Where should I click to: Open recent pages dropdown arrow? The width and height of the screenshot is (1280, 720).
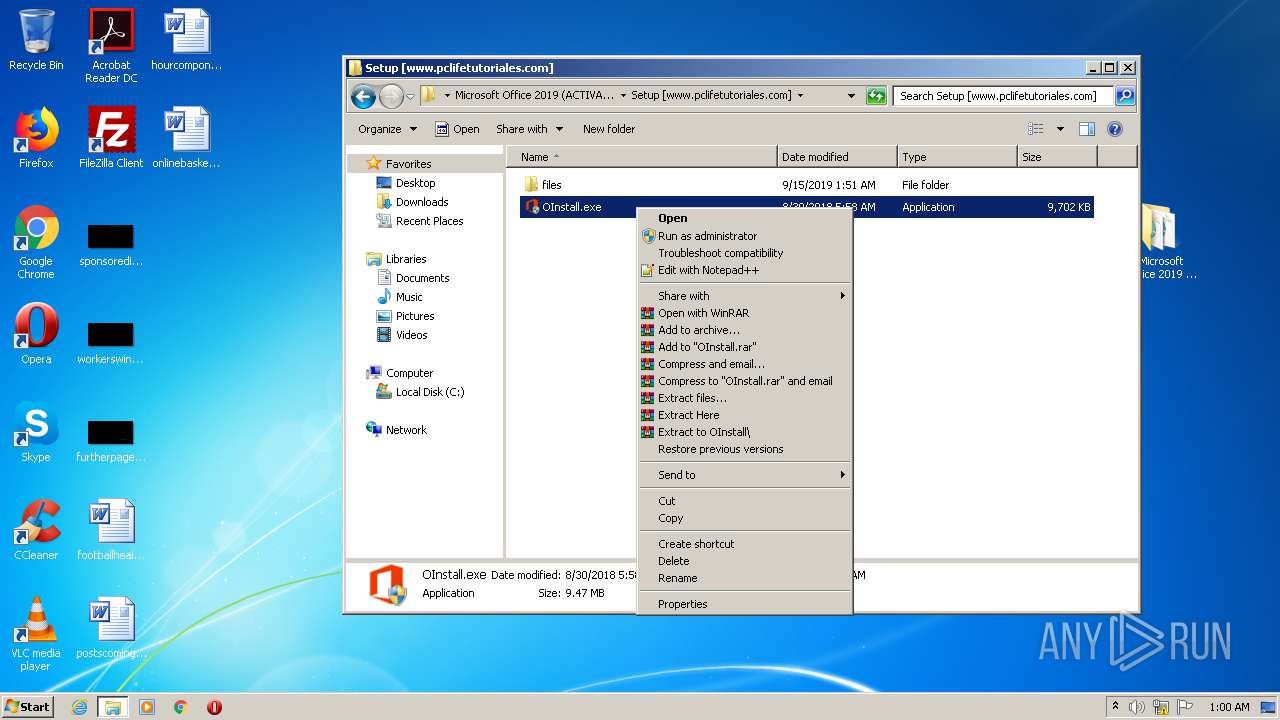point(410,97)
